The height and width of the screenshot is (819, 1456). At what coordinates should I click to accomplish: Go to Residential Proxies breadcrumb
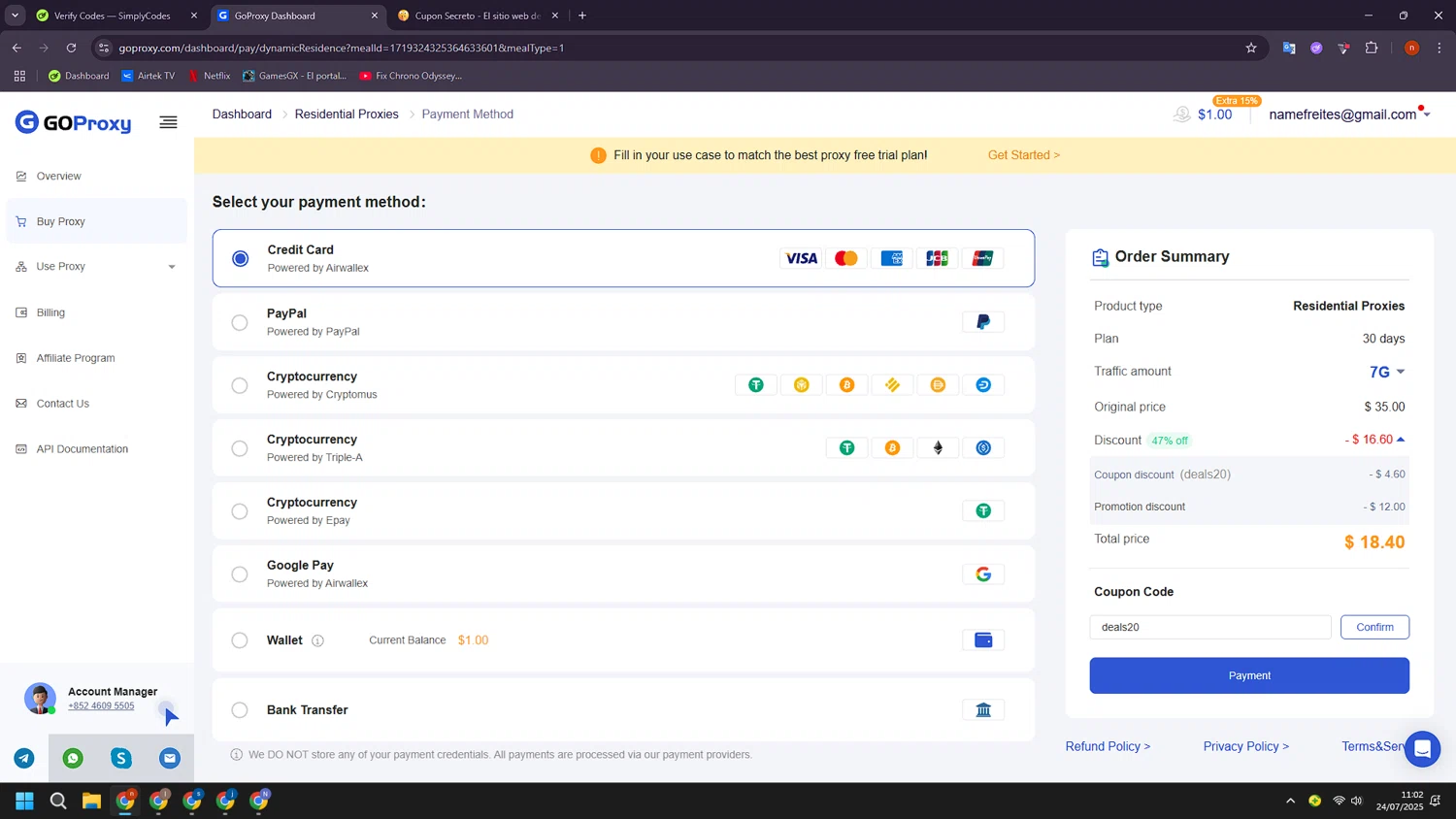[x=347, y=115]
